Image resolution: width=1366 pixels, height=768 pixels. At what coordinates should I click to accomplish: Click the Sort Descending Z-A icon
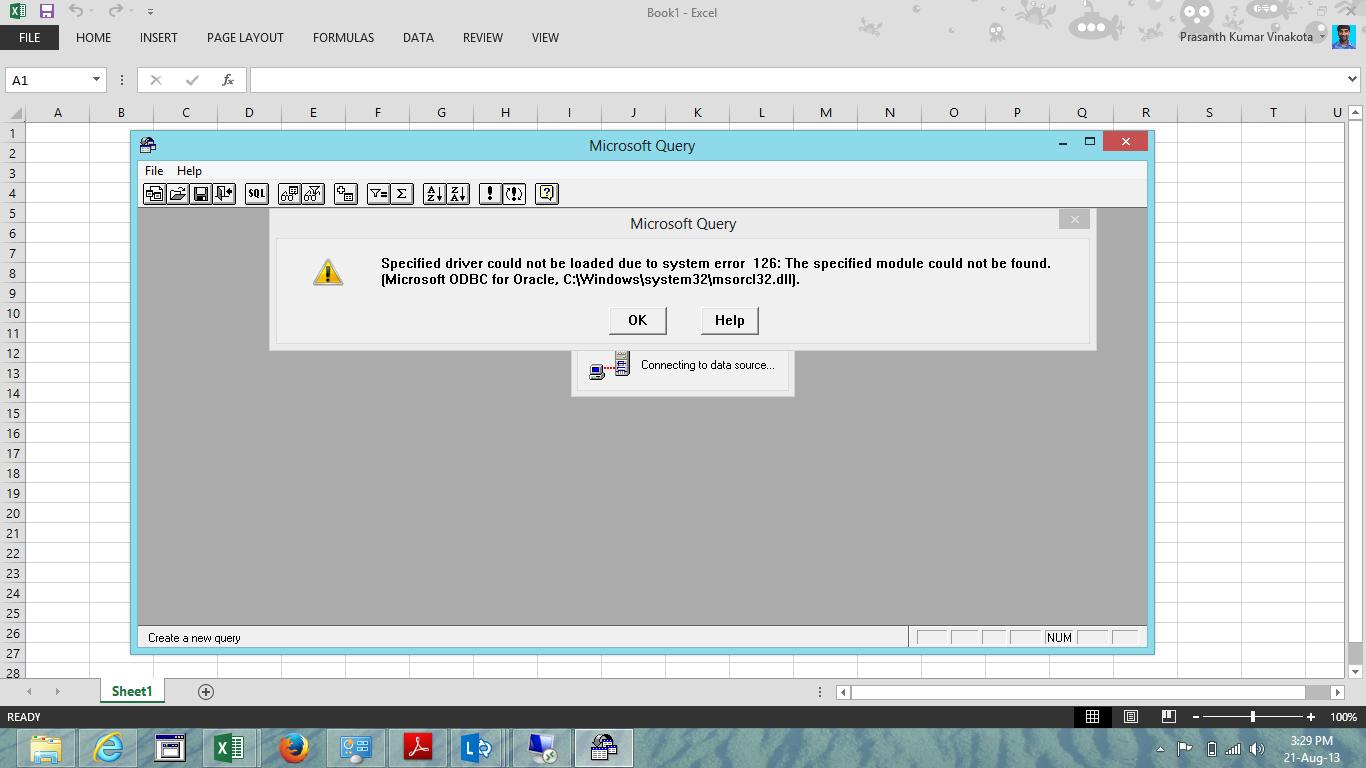tap(458, 194)
